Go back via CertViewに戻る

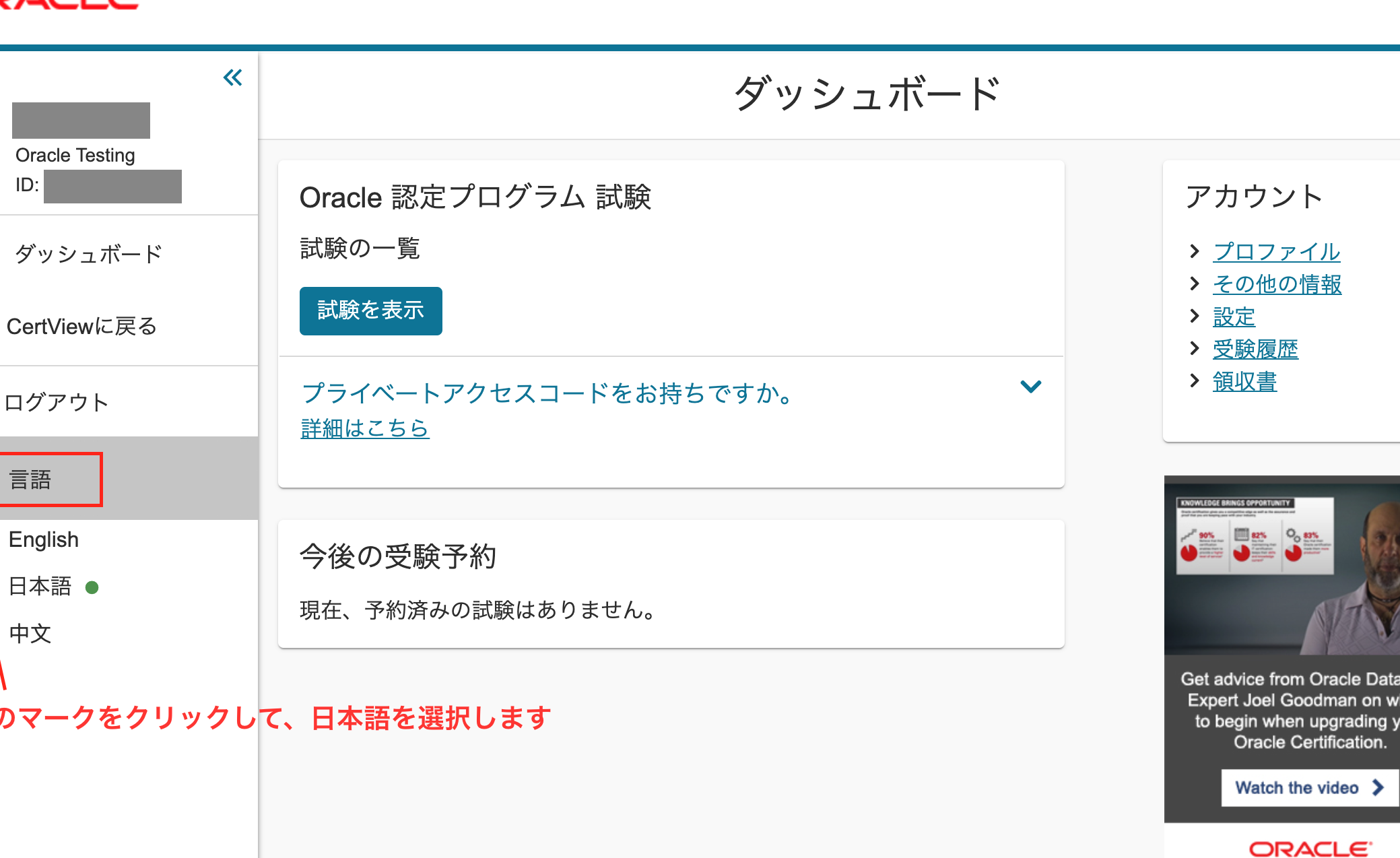pos(82,327)
